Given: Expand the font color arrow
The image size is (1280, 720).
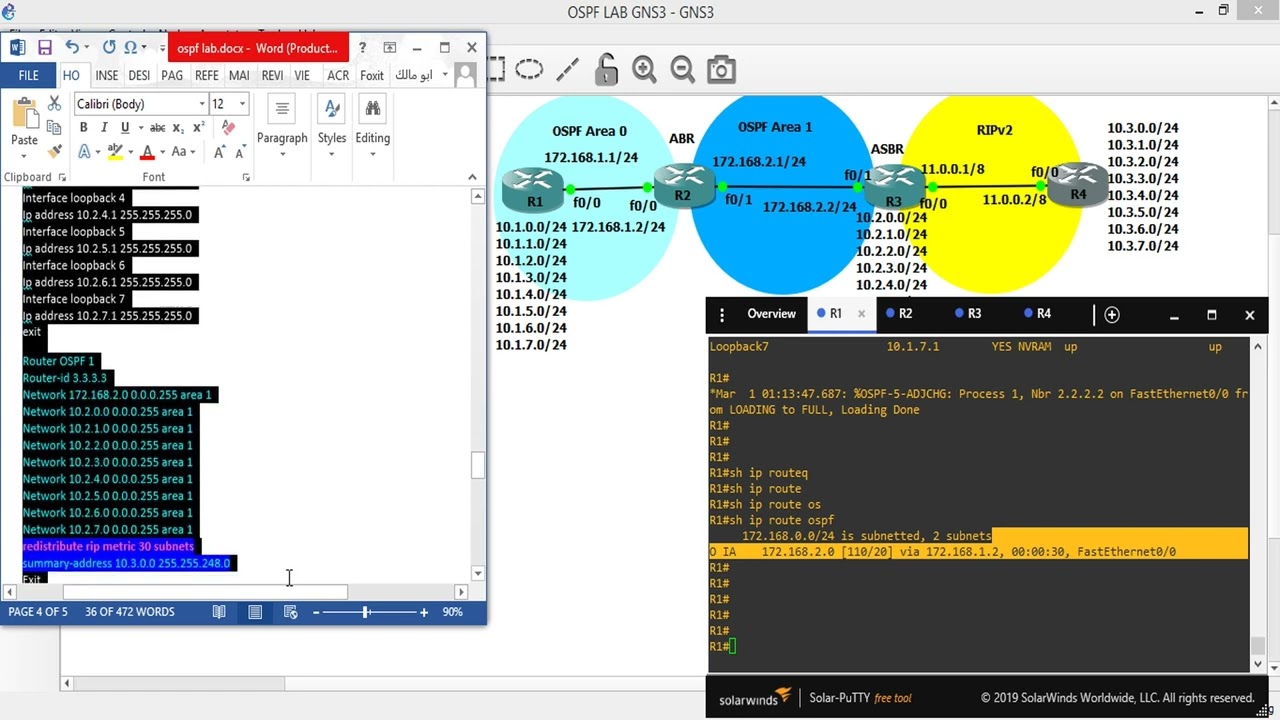Looking at the screenshot, I should pyautogui.click(x=163, y=152).
